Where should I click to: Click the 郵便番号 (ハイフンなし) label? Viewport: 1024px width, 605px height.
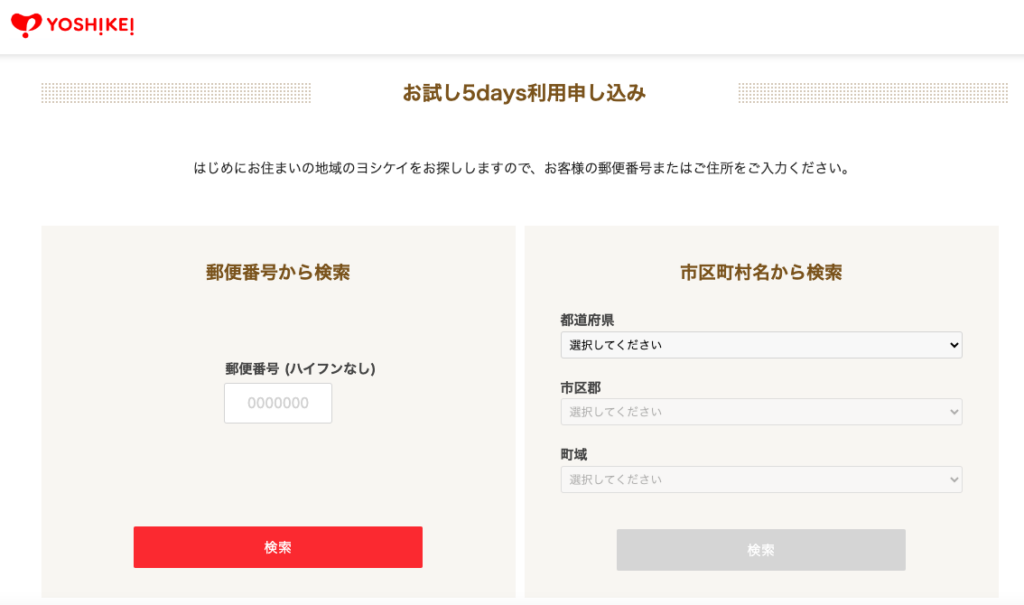click(x=300, y=368)
